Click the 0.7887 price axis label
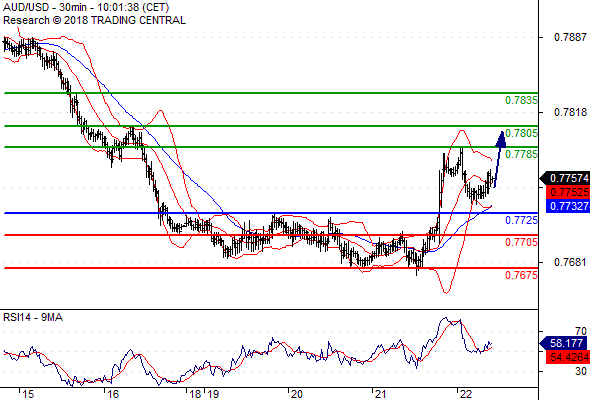The image size is (590, 400). (x=570, y=37)
